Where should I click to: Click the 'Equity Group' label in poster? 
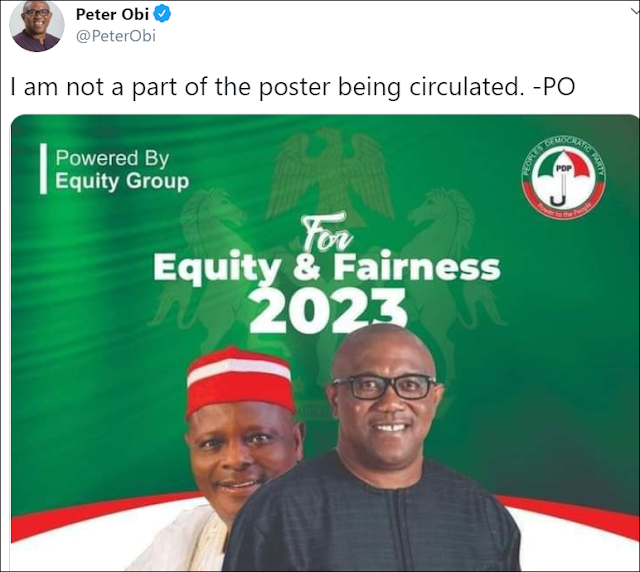click(122, 181)
